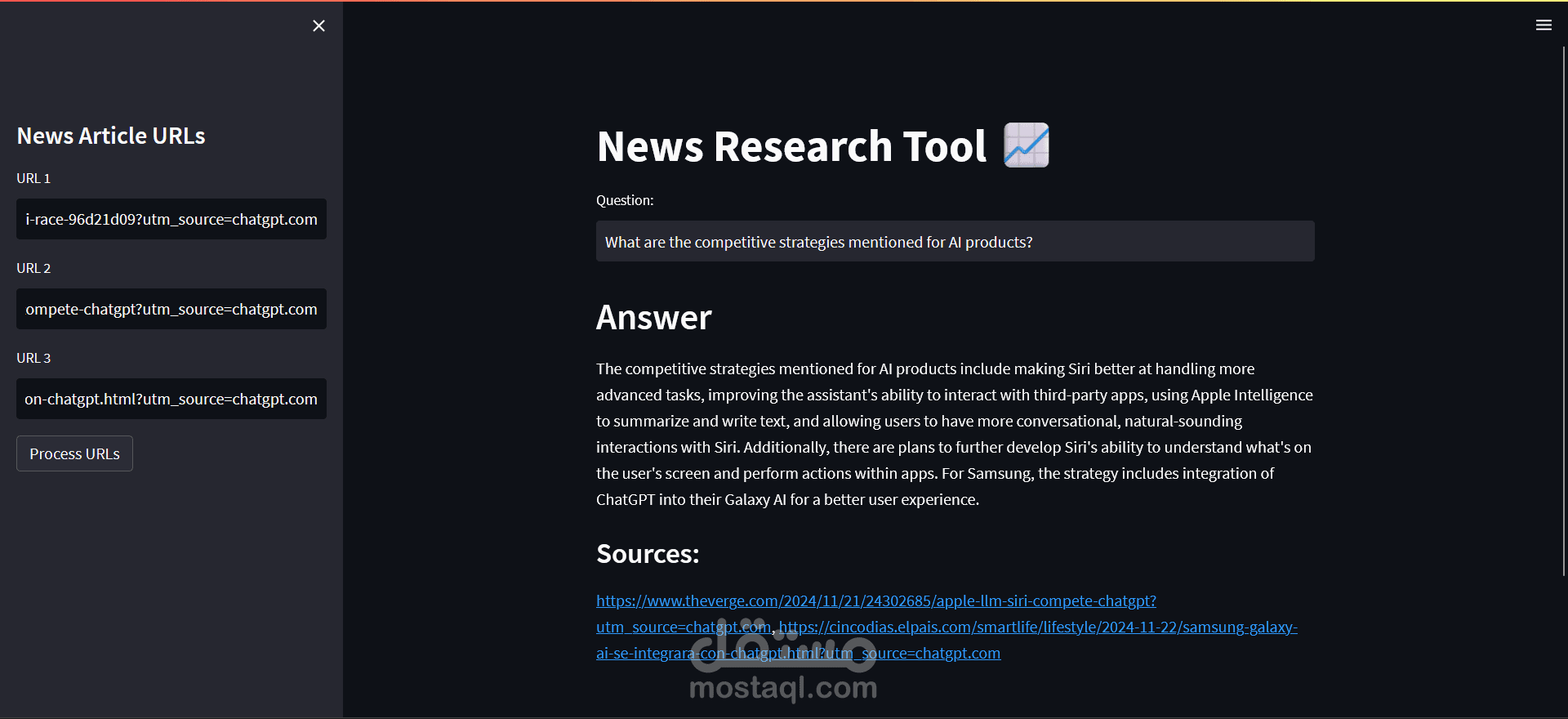Viewport: 1568px width, 719px height.
Task: Click the News Article URLs heading
Action: click(111, 136)
